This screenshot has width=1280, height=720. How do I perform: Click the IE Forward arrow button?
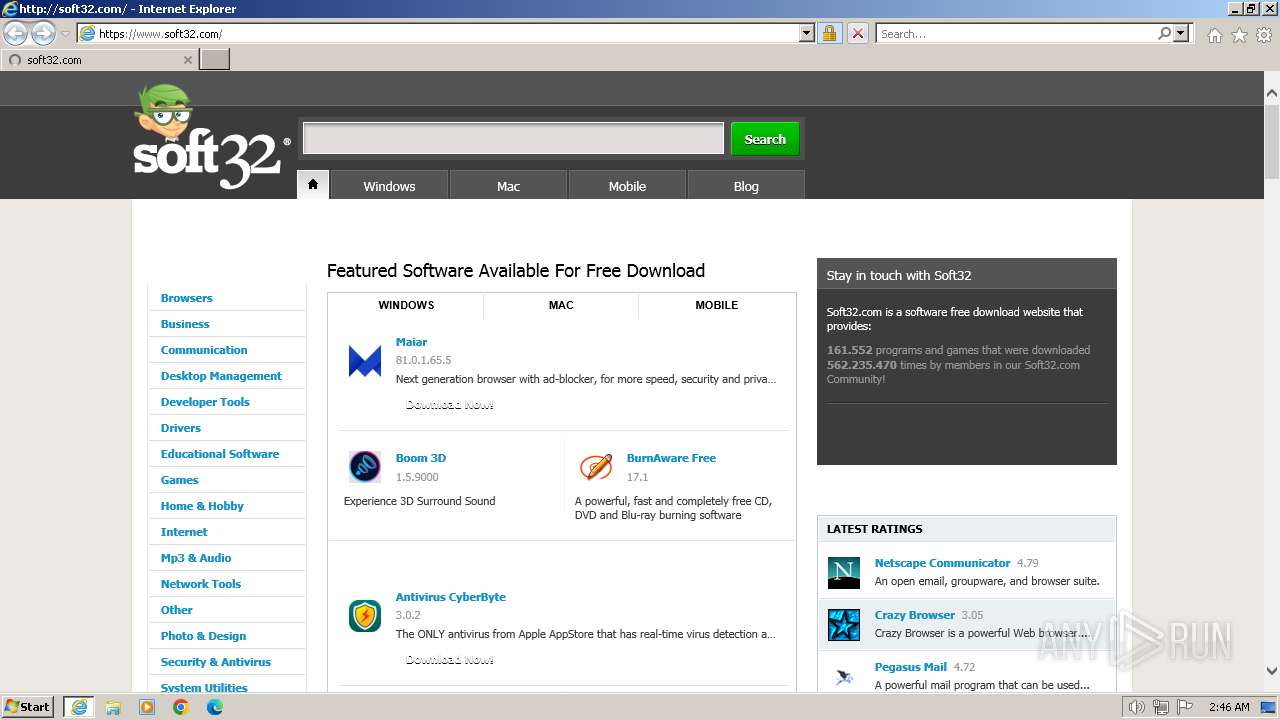tap(43, 34)
